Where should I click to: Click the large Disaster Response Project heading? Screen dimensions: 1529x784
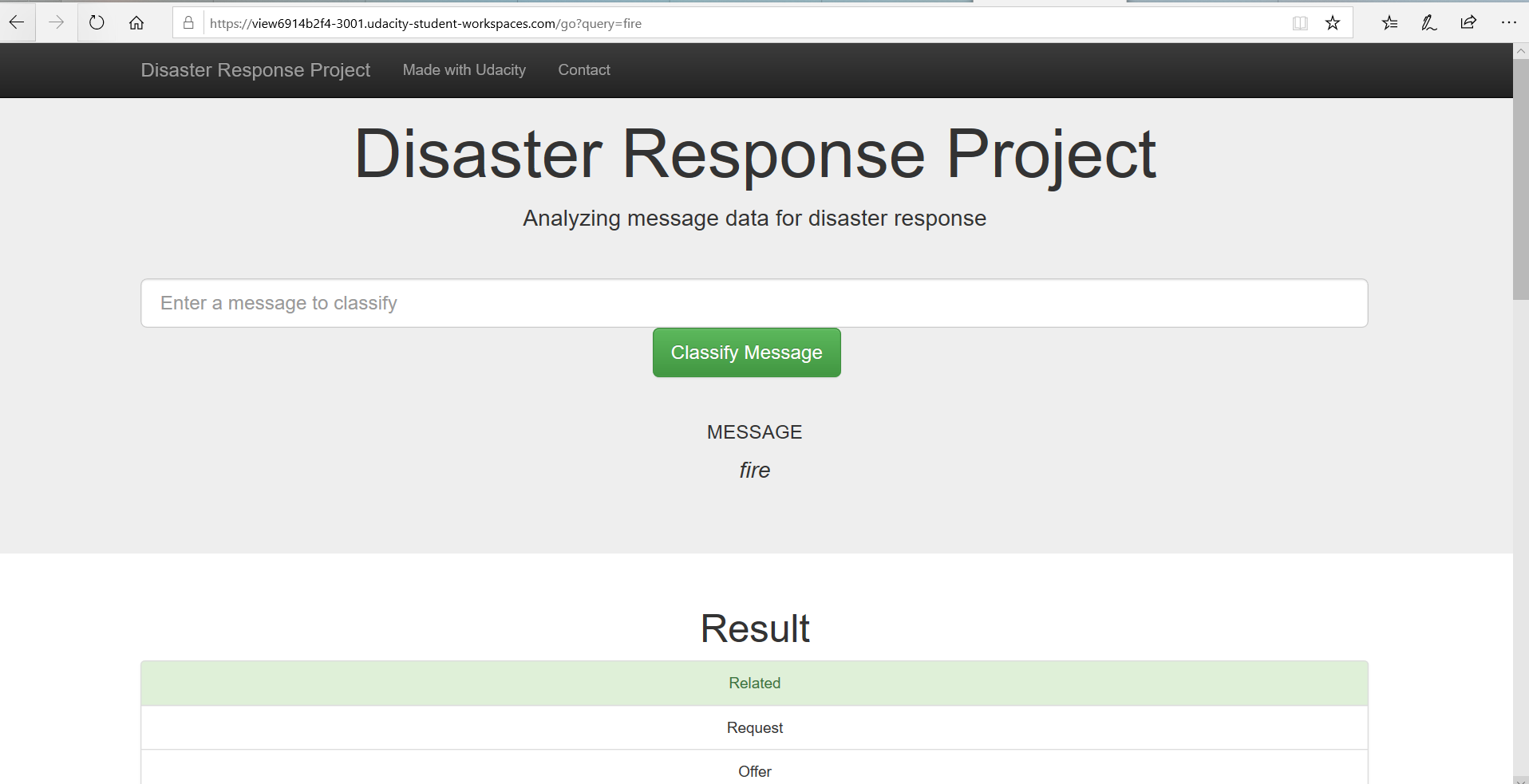pos(755,154)
